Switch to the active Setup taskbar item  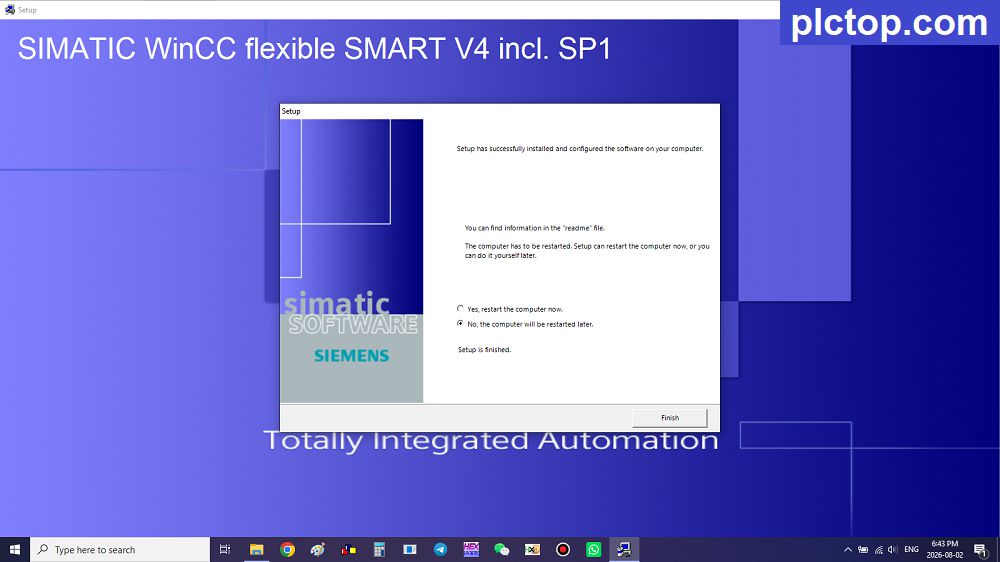[624, 549]
